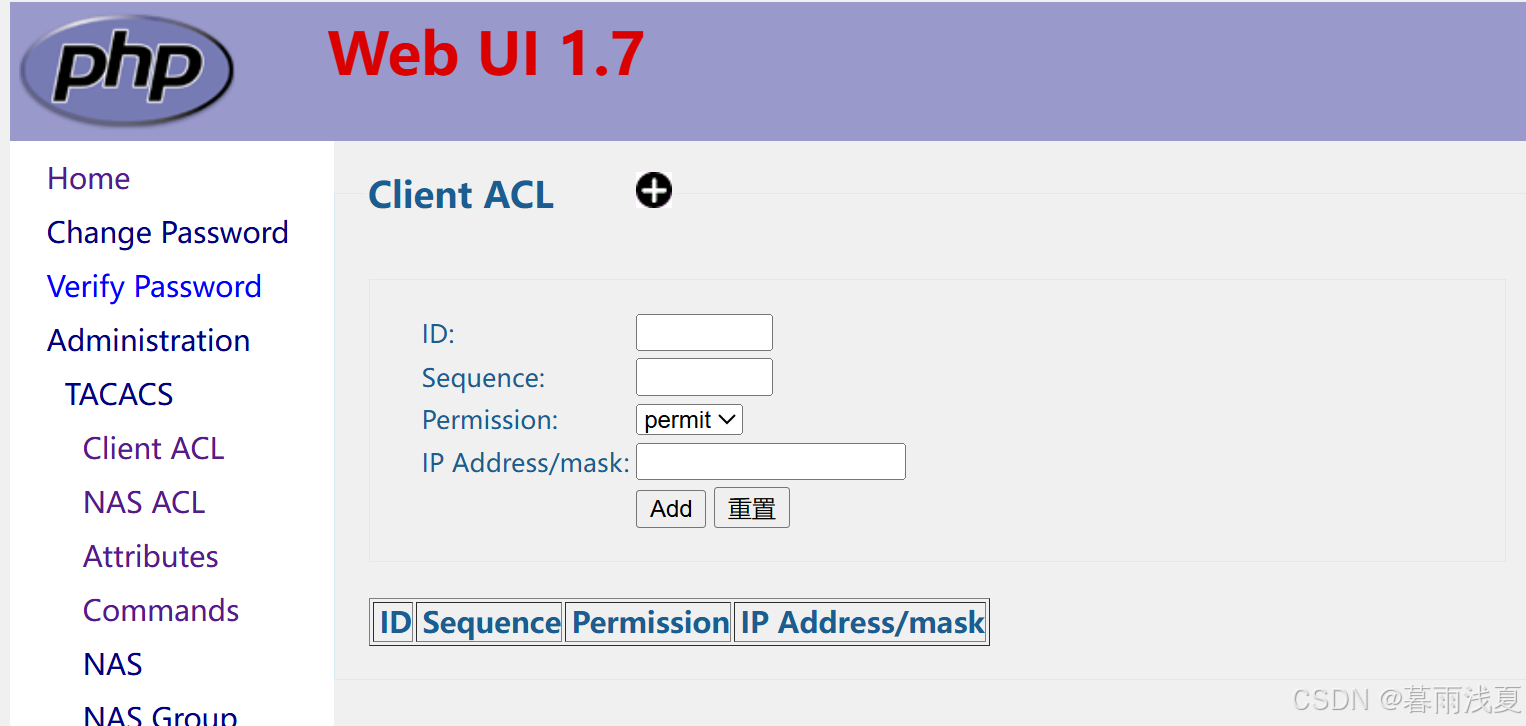Open the Change Password page
The image size is (1526, 726).
point(167,232)
